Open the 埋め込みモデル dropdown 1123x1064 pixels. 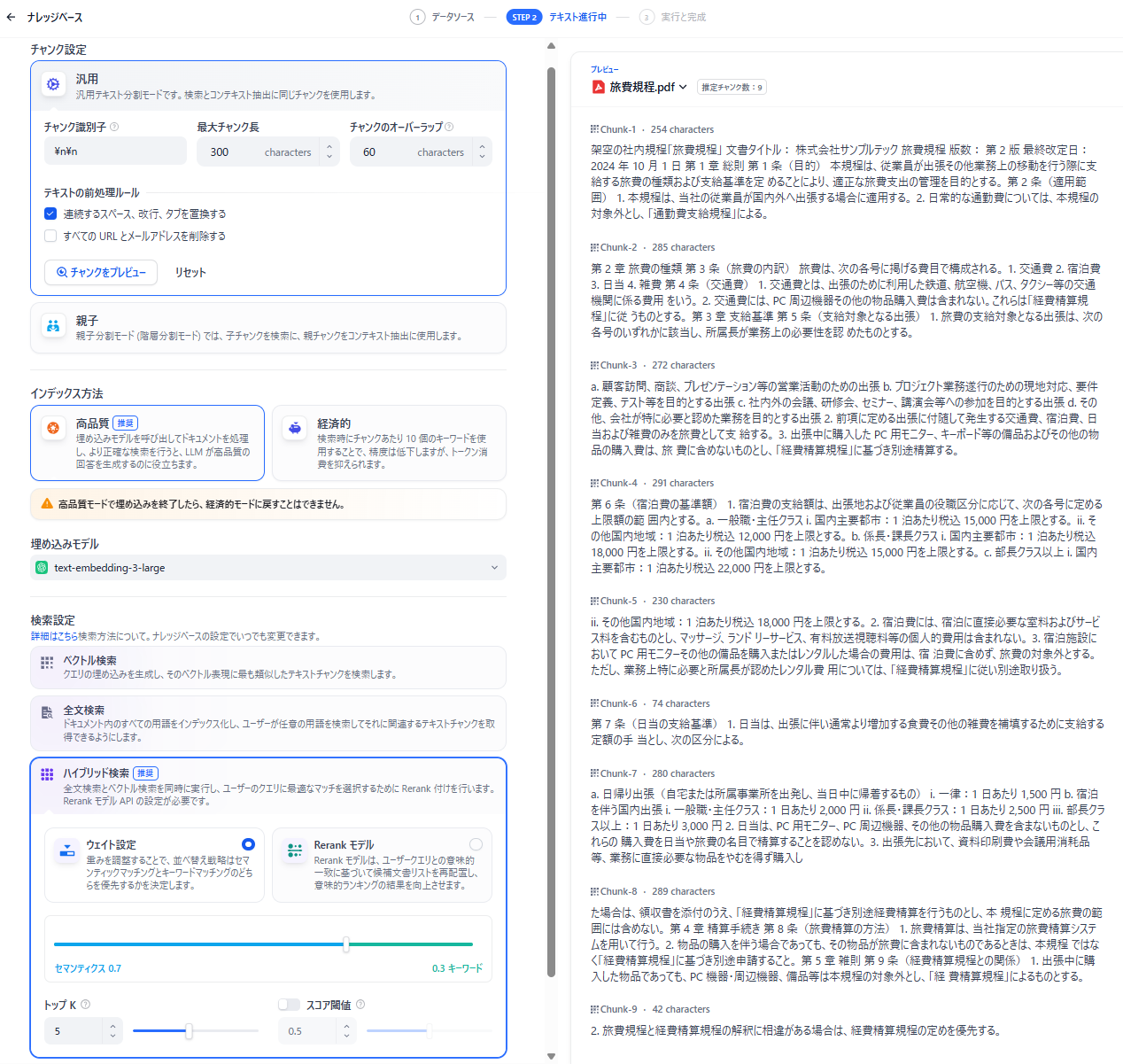(x=268, y=568)
